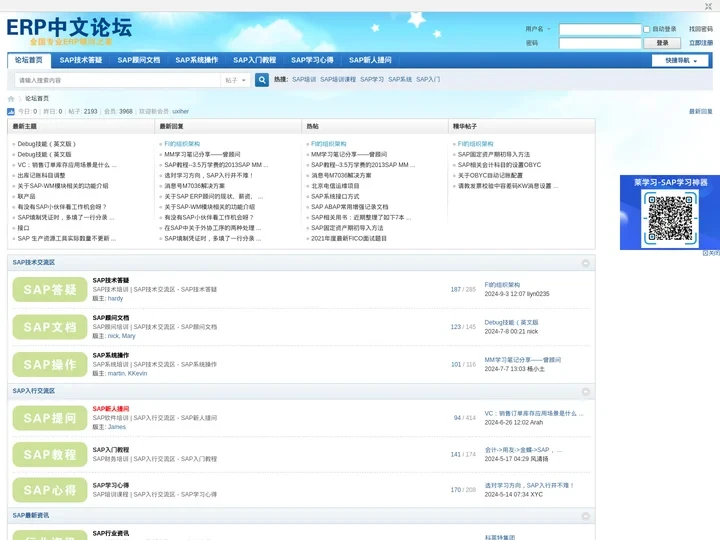This screenshot has width=720, height=540.
Task: Open the SAP答疑 forum badge
Action: click(50, 290)
